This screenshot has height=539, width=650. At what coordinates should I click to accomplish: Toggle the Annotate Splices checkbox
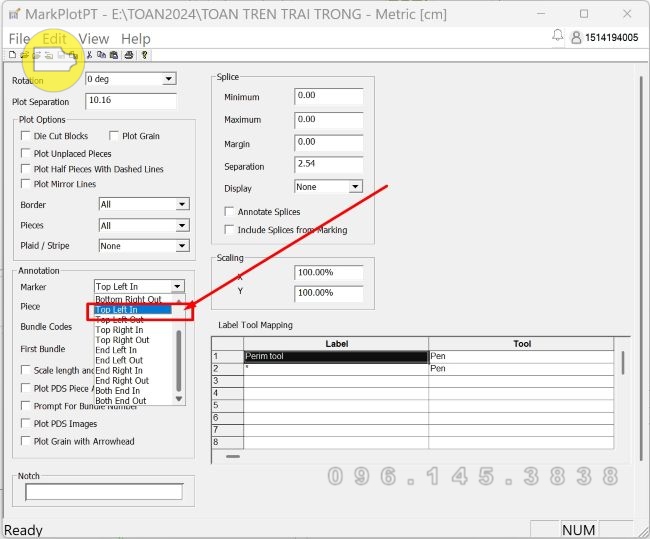pos(230,212)
